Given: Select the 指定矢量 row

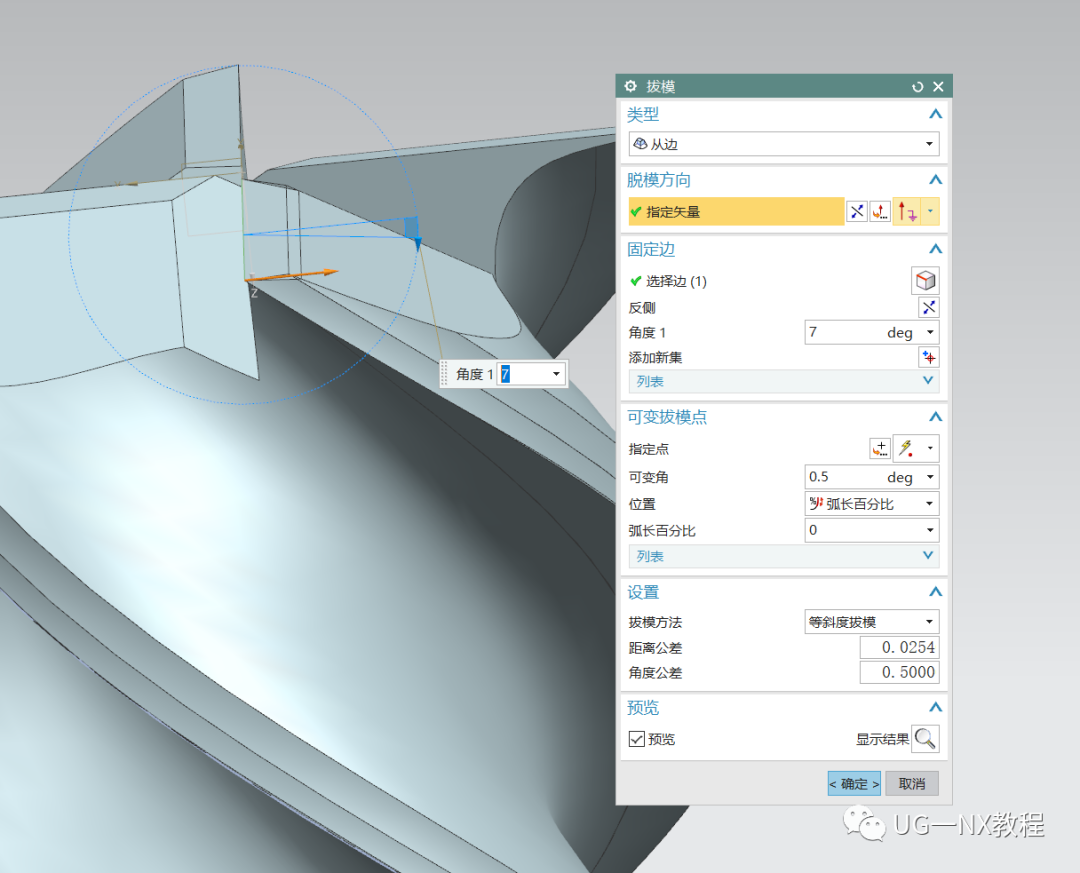Looking at the screenshot, I should pyautogui.click(x=736, y=212).
